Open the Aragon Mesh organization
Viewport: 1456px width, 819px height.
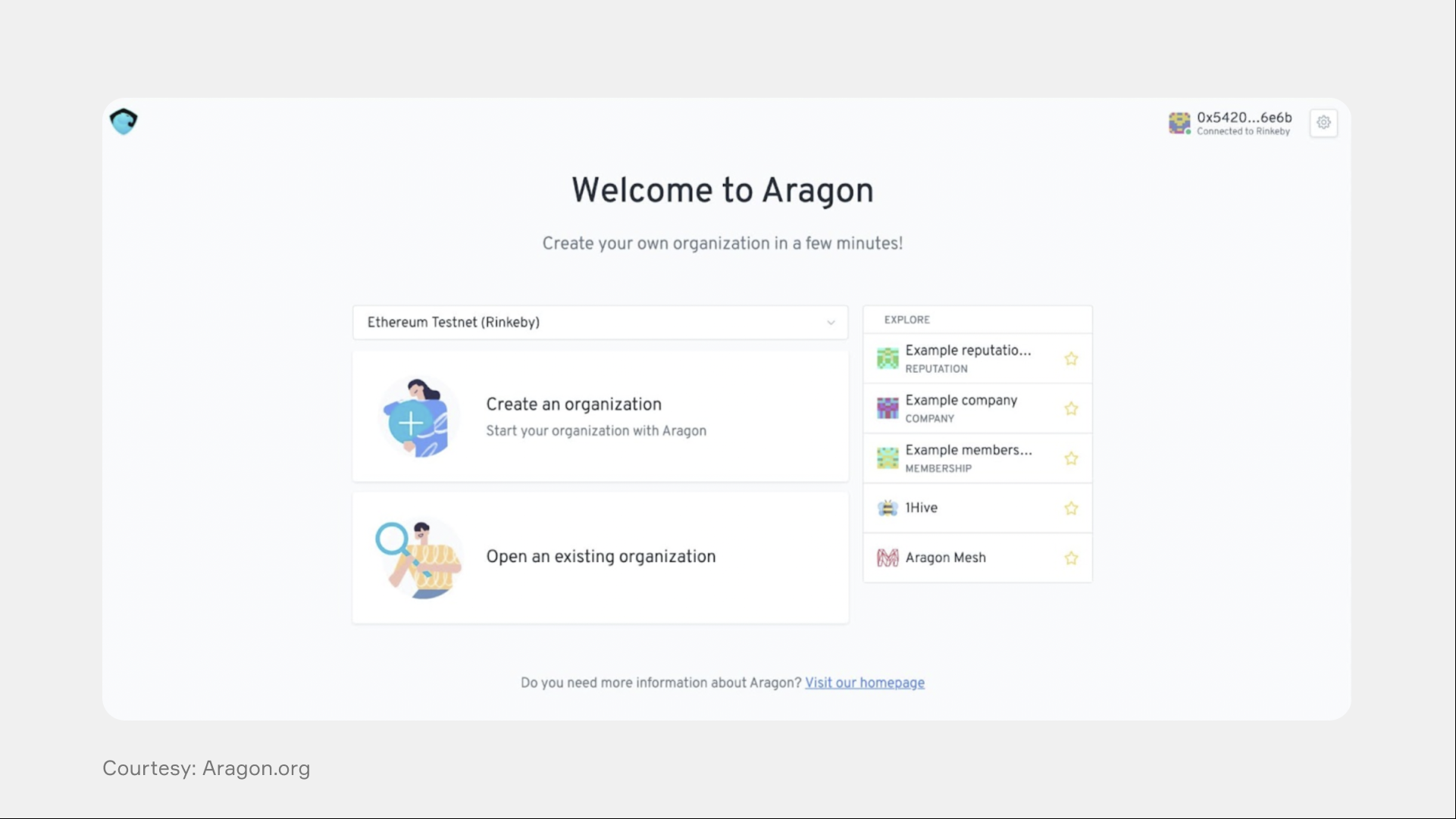click(x=977, y=558)
